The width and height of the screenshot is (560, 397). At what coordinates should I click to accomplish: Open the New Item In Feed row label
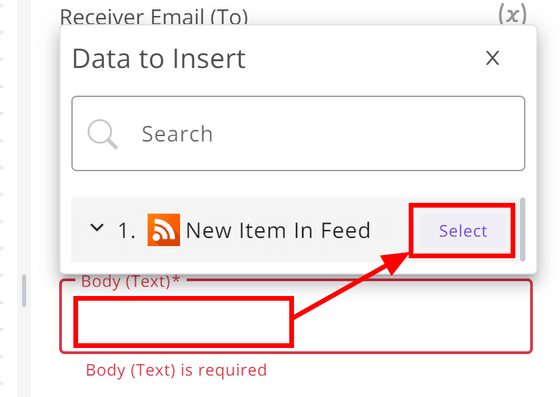(x=278, y=230)
